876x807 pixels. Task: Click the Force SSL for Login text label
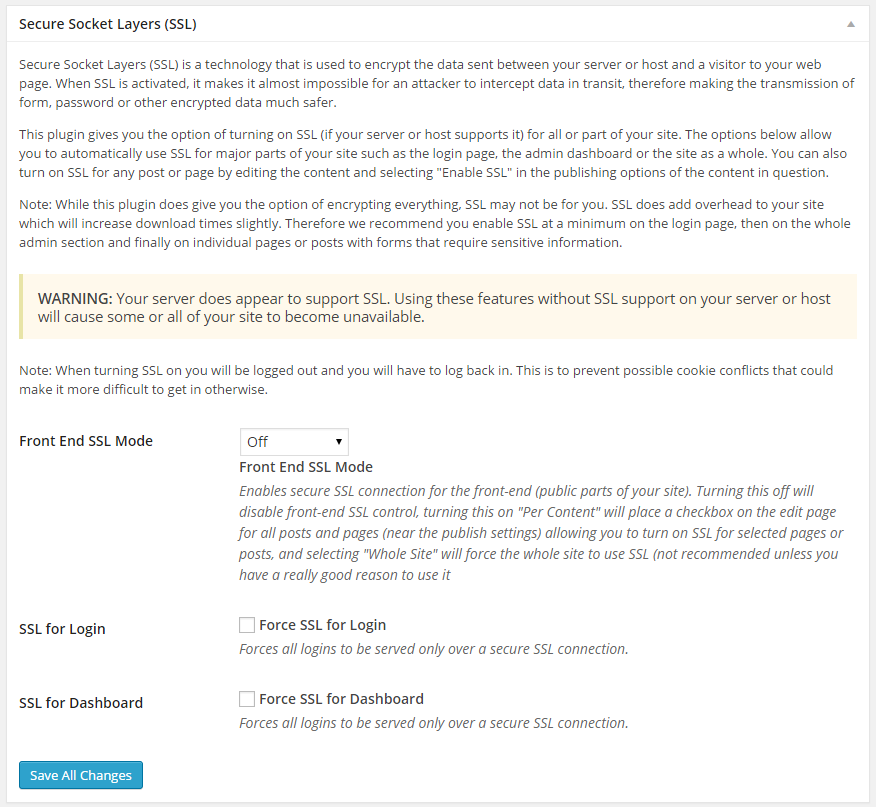[322, 624]
